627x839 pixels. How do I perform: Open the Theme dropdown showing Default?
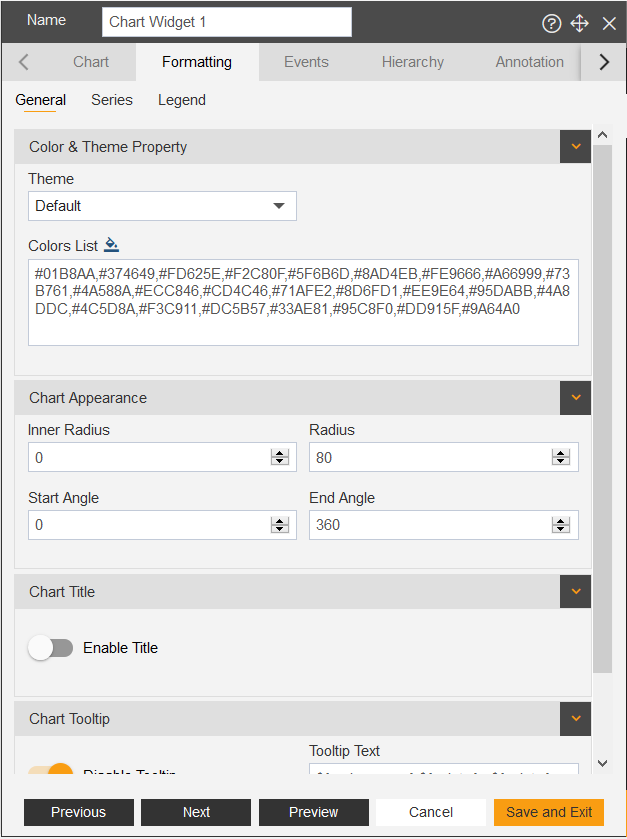pos(162,206)
